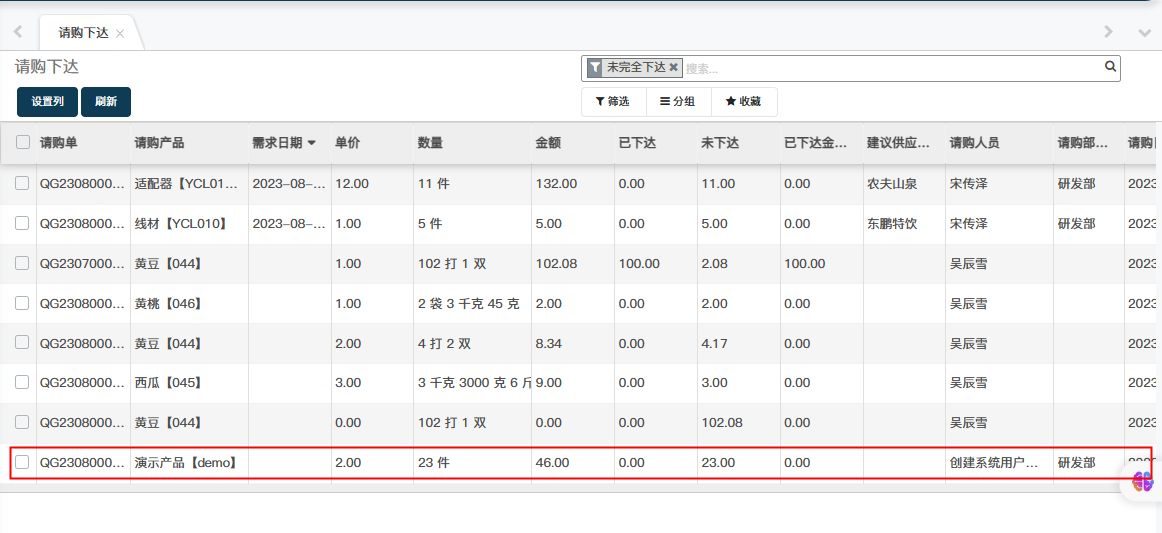
Task: Check the row for 适配器【YCL01…
Action: 22,184
